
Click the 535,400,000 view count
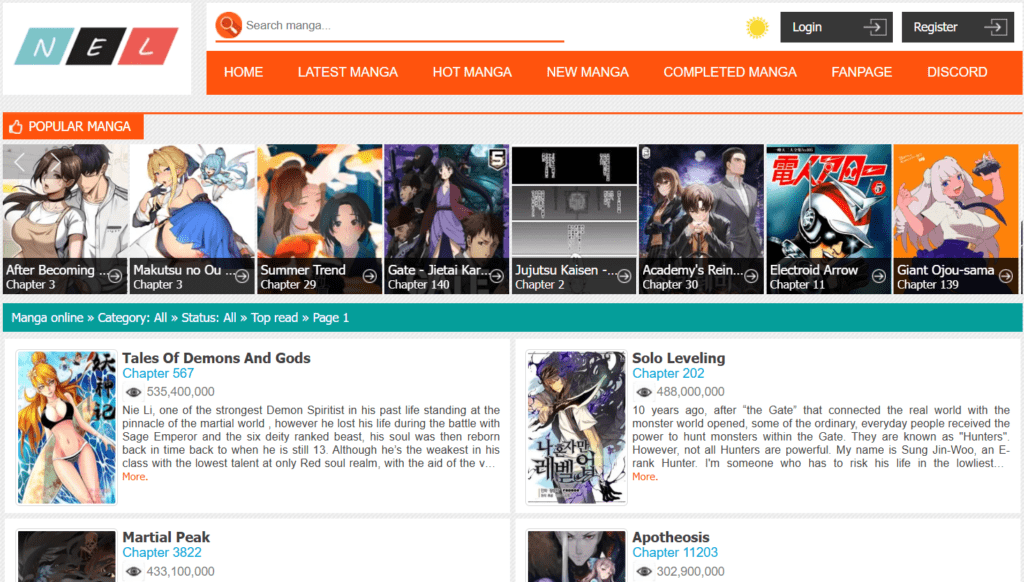(180, 392)
